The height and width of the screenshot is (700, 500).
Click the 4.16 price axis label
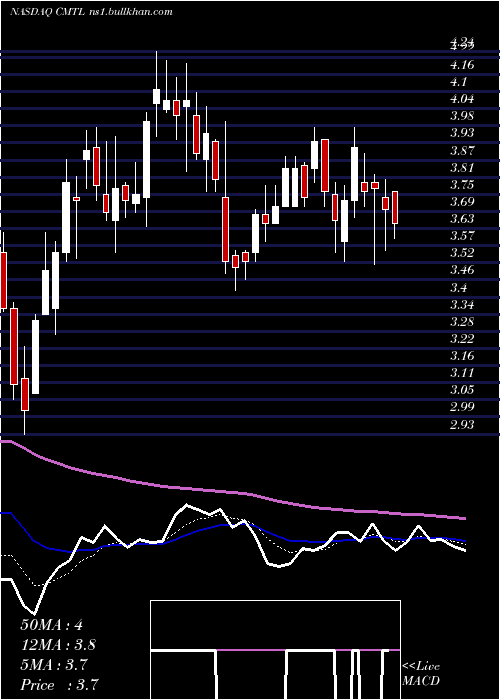tap(462, 65)
